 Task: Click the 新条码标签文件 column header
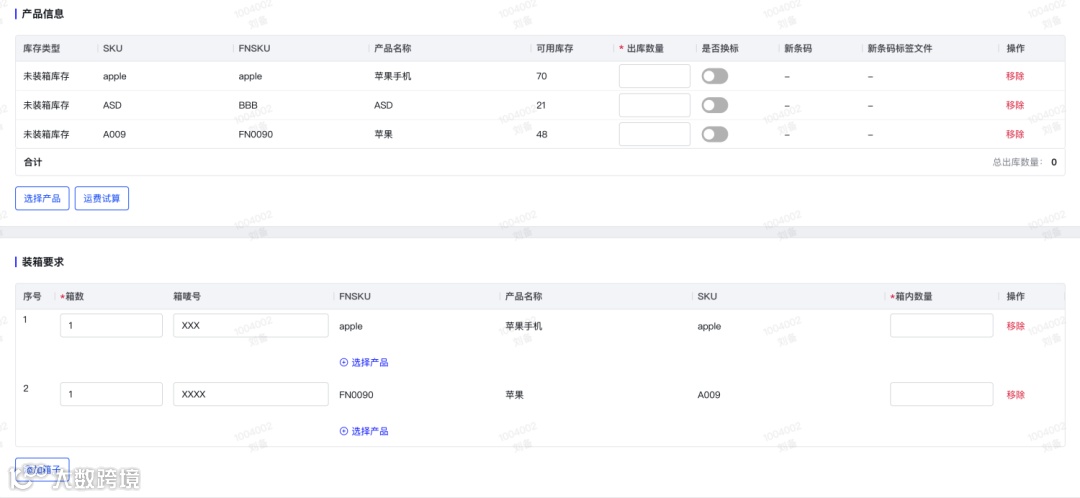(900, 48)
